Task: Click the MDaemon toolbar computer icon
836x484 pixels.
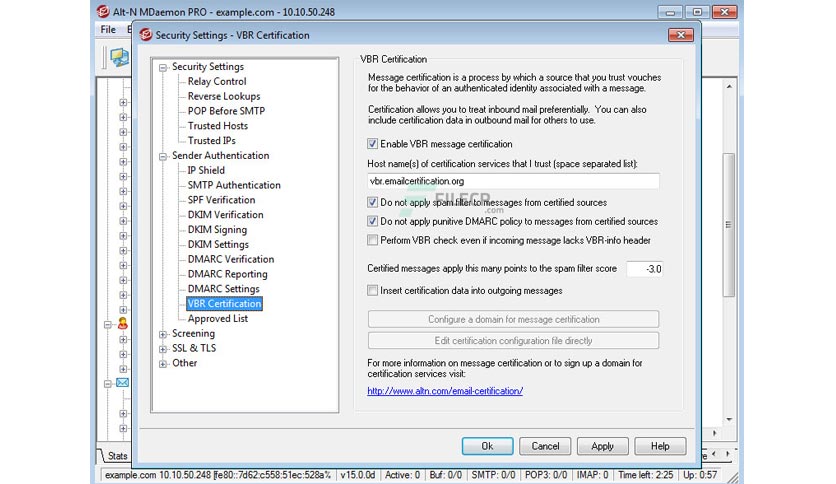Action: (x=119, y=58)
